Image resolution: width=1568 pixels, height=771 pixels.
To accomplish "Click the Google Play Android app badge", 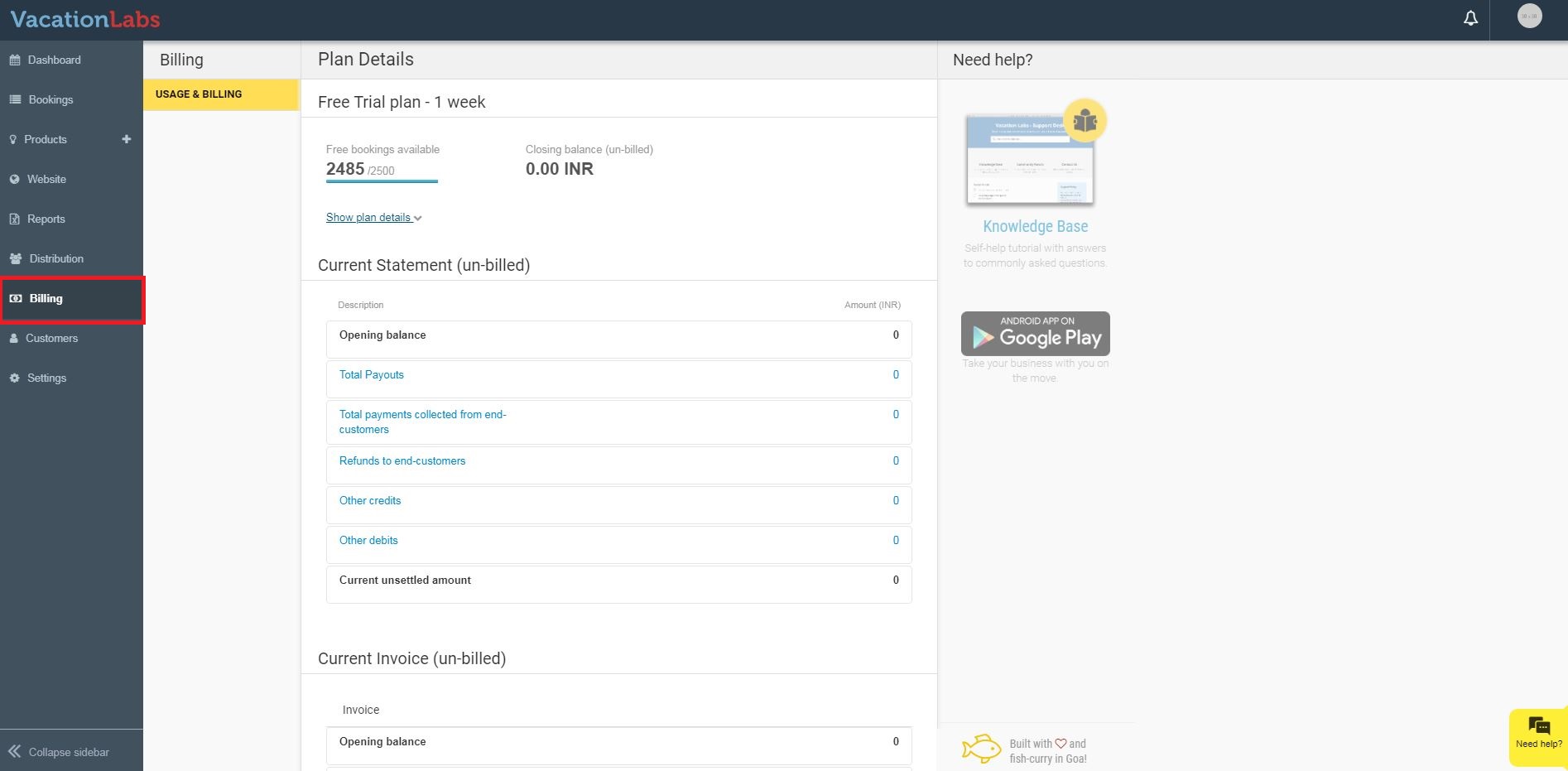I will click(1035, 334).
